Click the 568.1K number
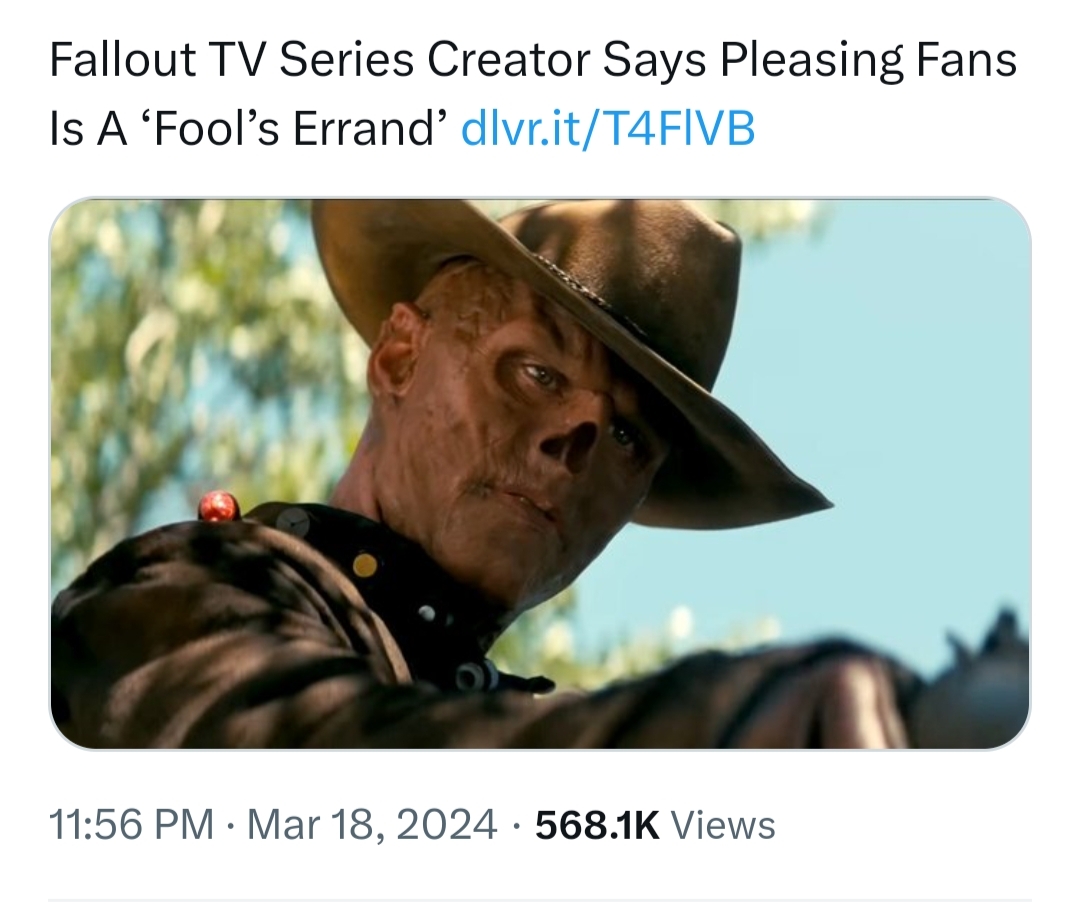The height and width of the screenshot is (904, 1080). (x=597, y=825)
